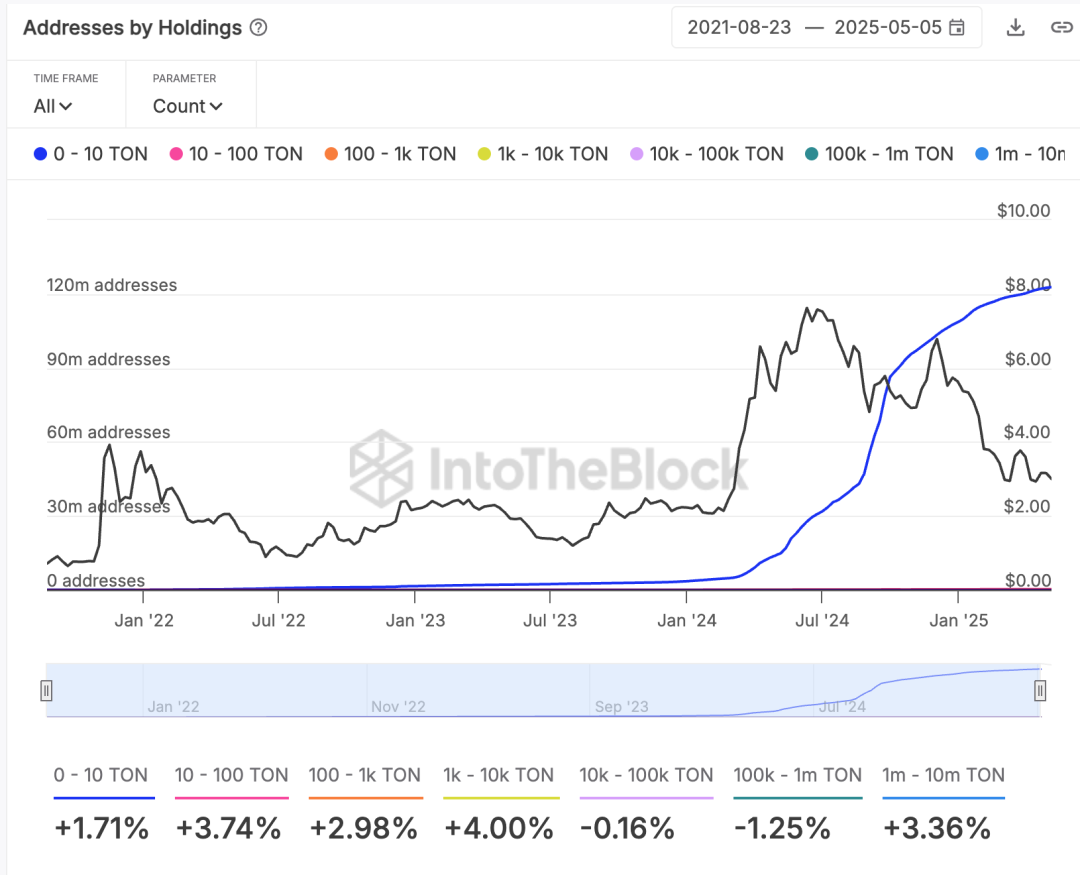The height and width of the screenshot is (875, 1080).
Task: Open the Parameter Count dropdown
Action: [187, 106]
